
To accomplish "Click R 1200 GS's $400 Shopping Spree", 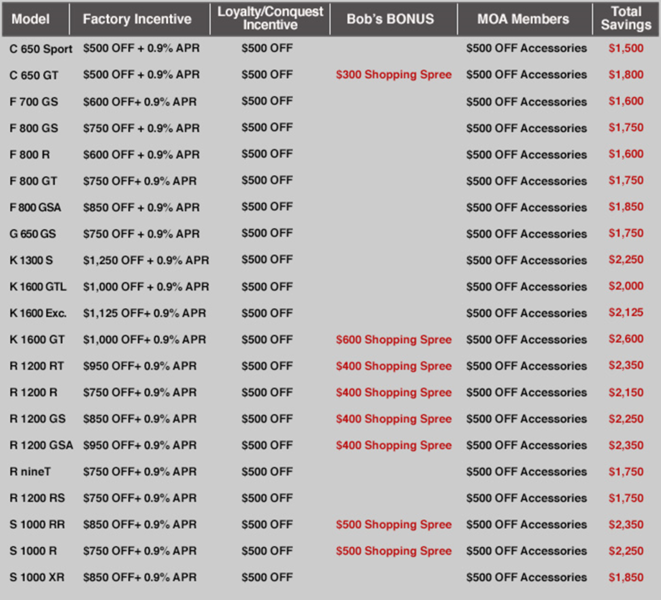I will (x=394, y=419).
